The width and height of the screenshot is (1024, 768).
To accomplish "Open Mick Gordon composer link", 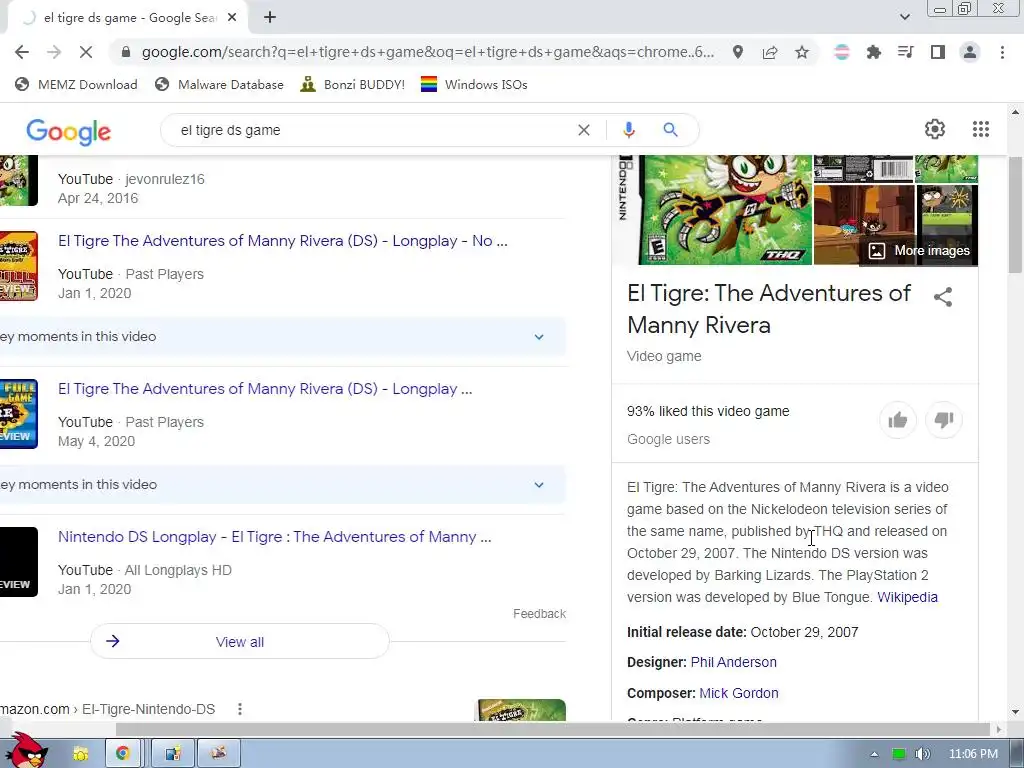I will point(739,693).
